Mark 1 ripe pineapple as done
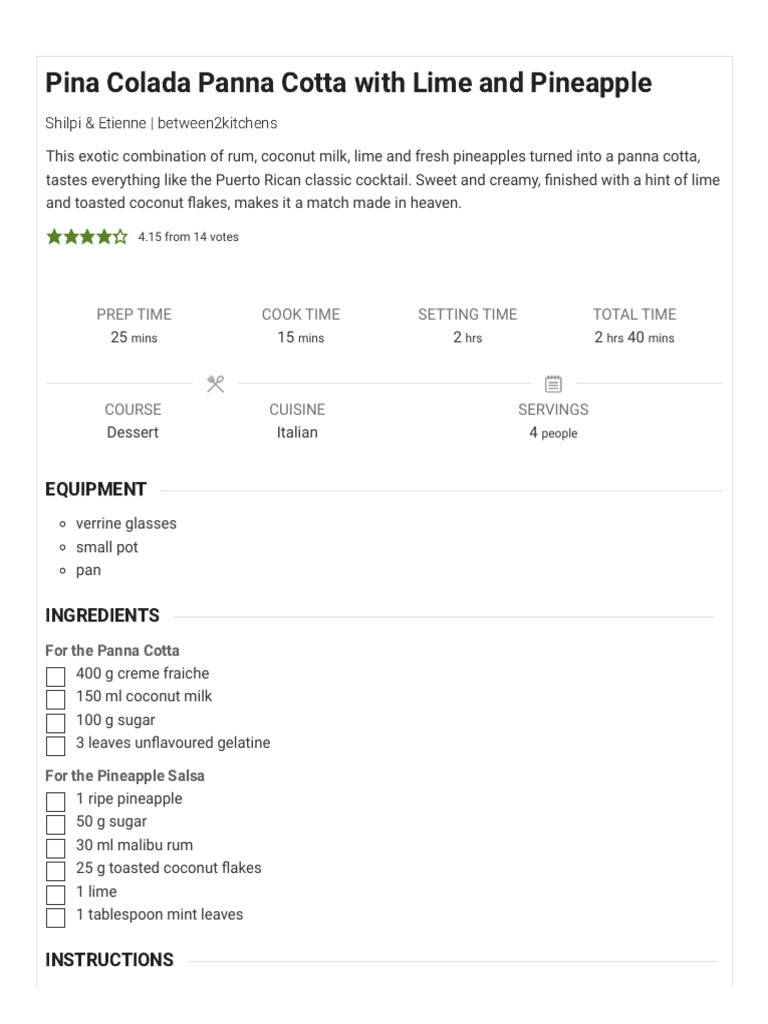 [x=56, y=801]
